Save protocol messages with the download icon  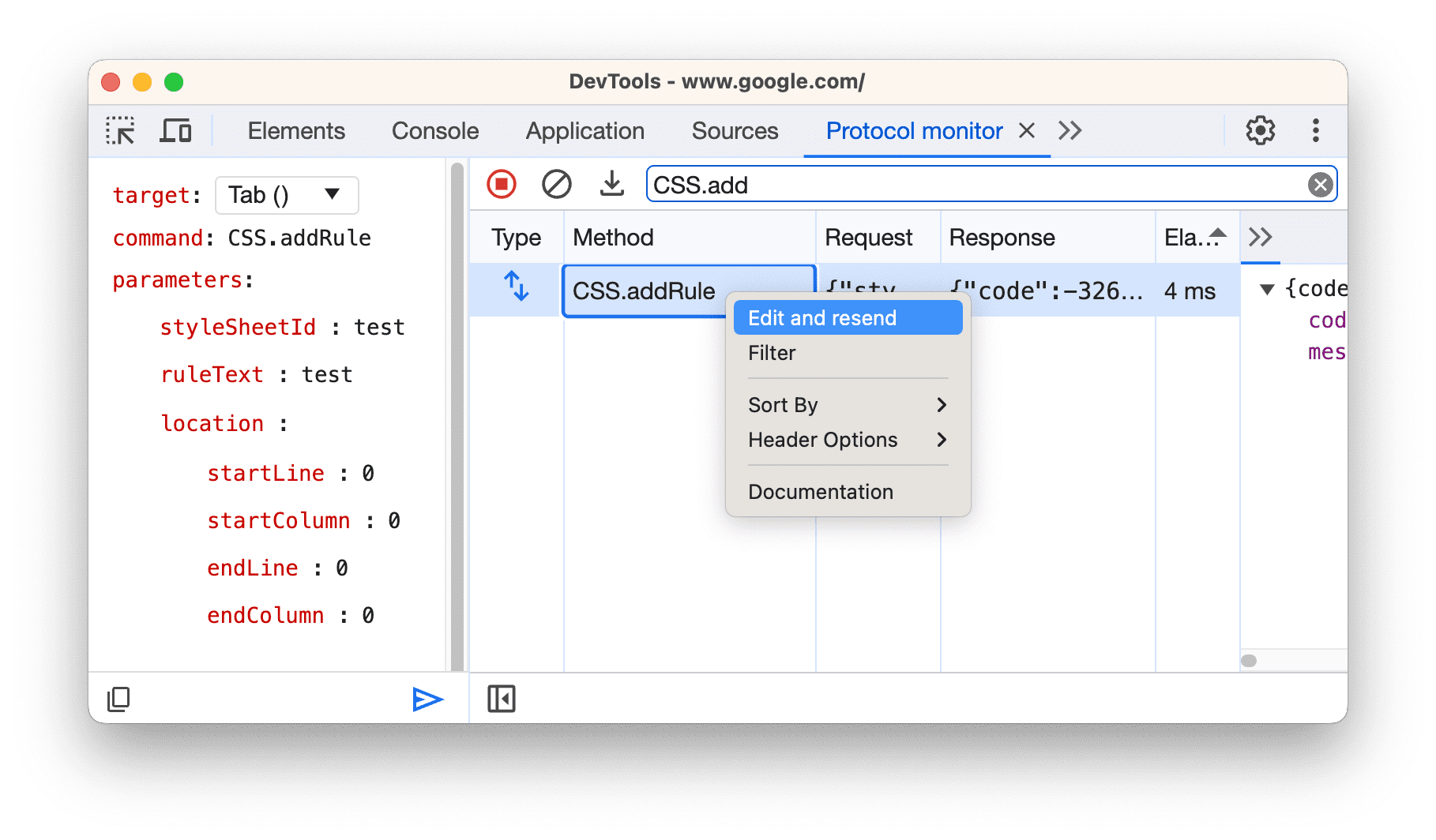pyautogui.click(x=611, y=183)
